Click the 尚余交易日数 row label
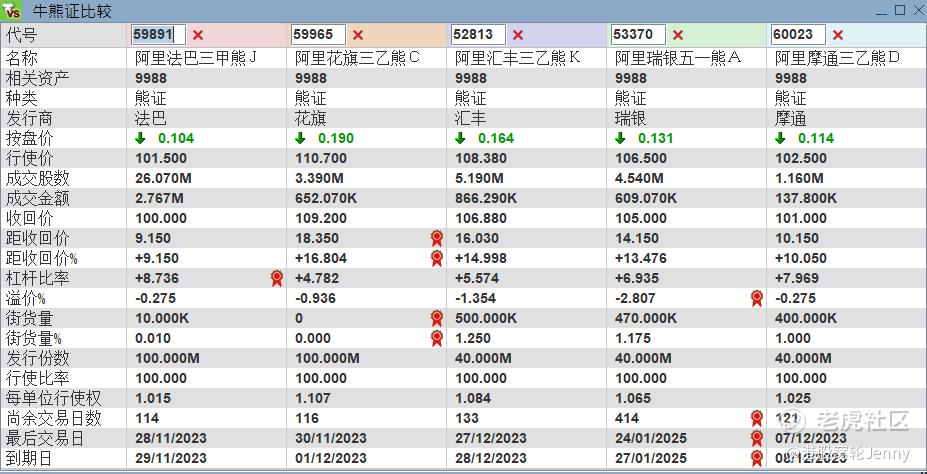Screen dimensions: 927x474 pos(53,418)
